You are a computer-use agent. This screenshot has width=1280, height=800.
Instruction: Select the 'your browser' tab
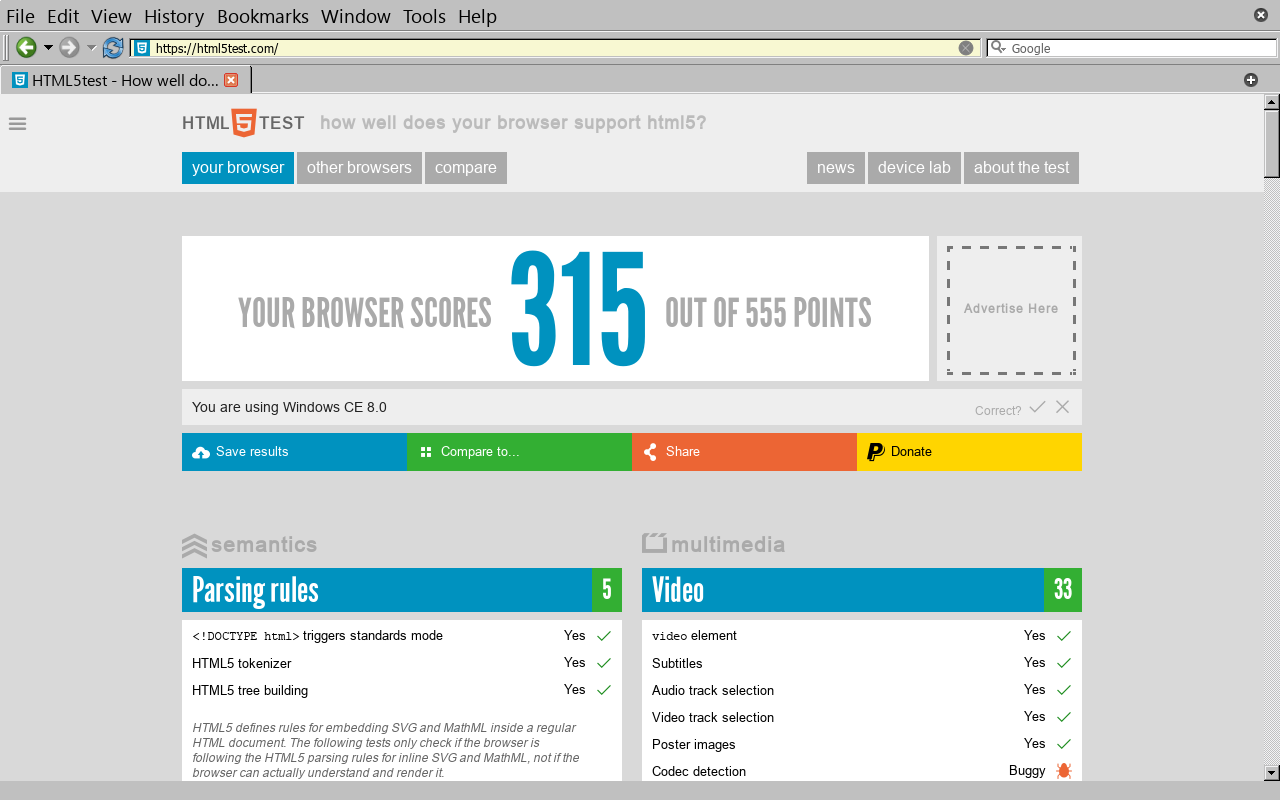(238, 168)
